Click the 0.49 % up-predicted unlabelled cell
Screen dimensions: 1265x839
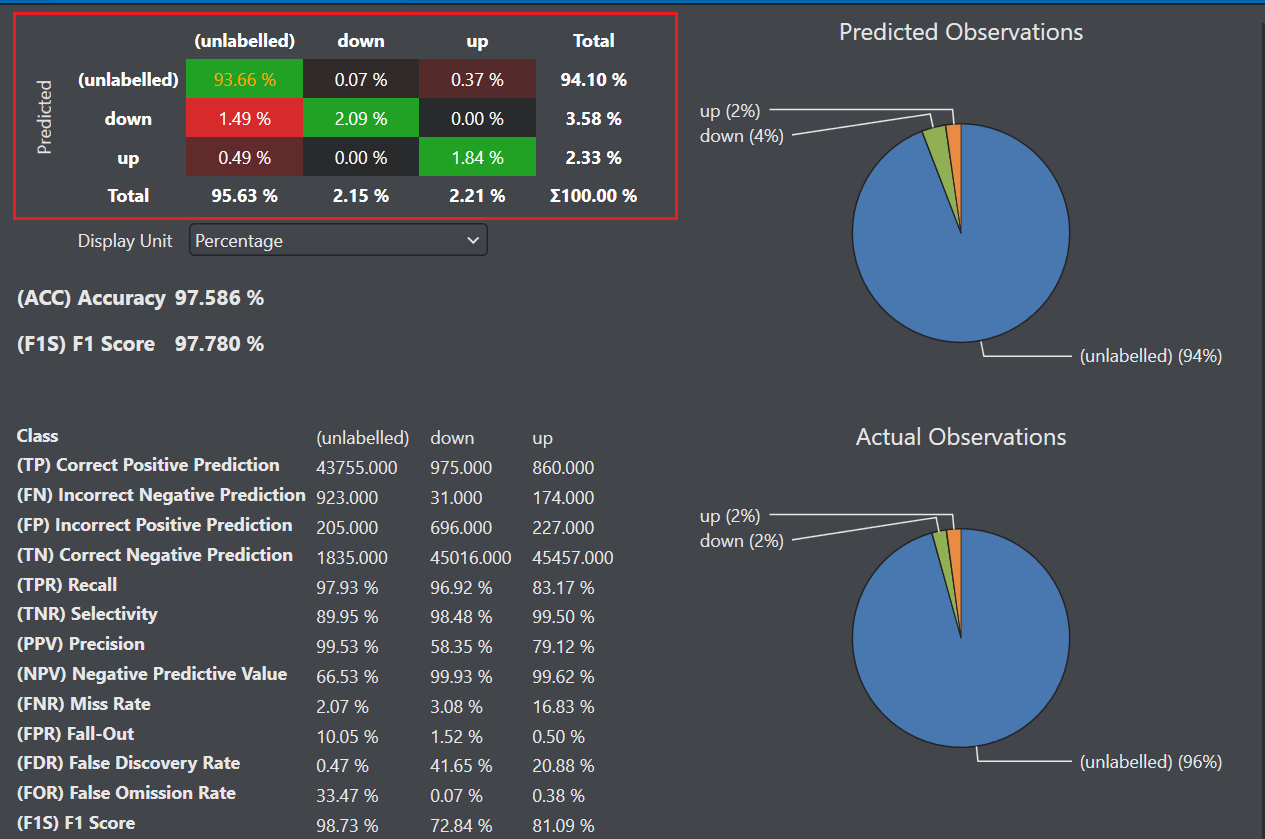[244, 157]
